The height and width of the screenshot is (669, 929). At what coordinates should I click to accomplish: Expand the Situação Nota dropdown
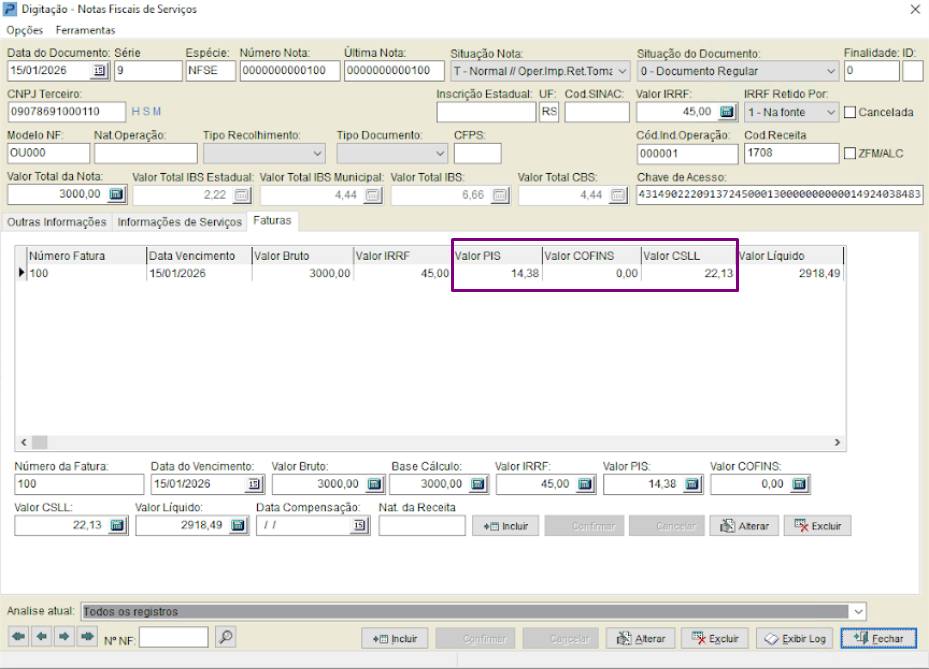622,71
